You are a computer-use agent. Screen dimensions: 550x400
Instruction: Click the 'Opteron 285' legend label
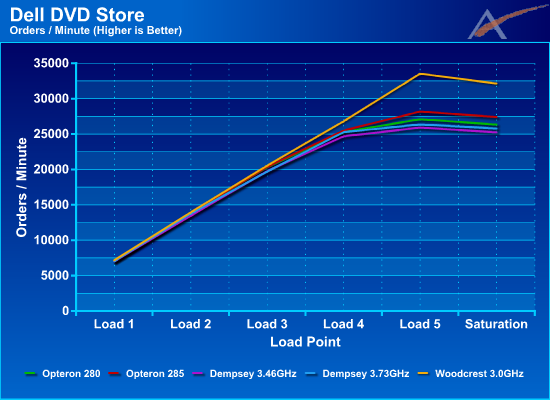click(155, 374)
